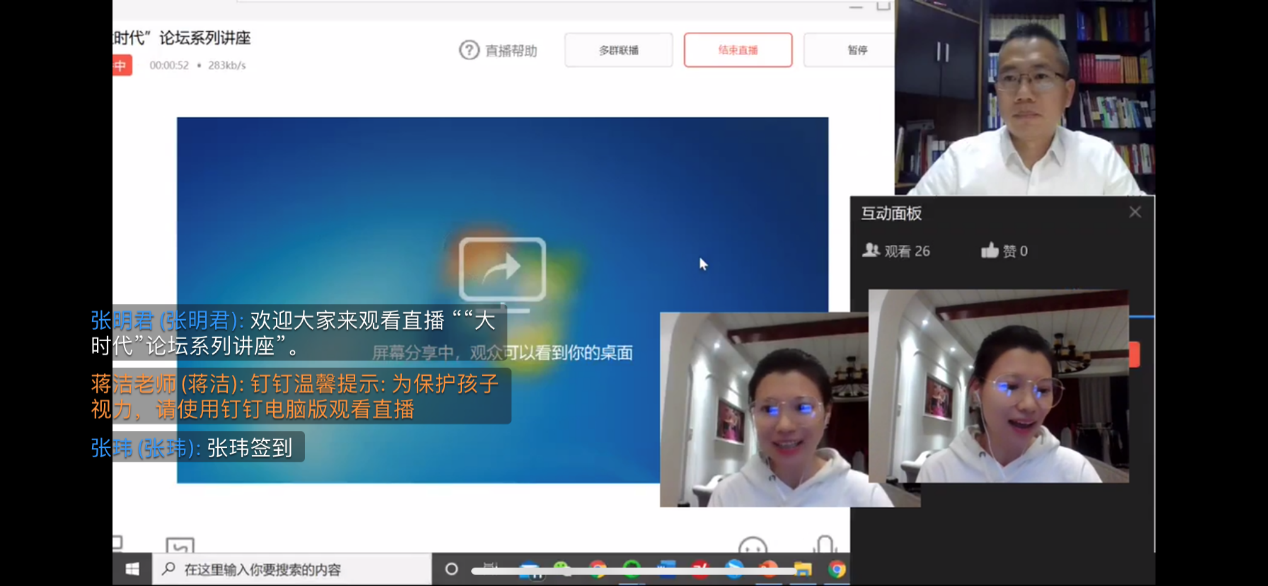Click the viewers 观看 icon
The width and height of the screenshot is (1268, 586).
pos(871,251)
